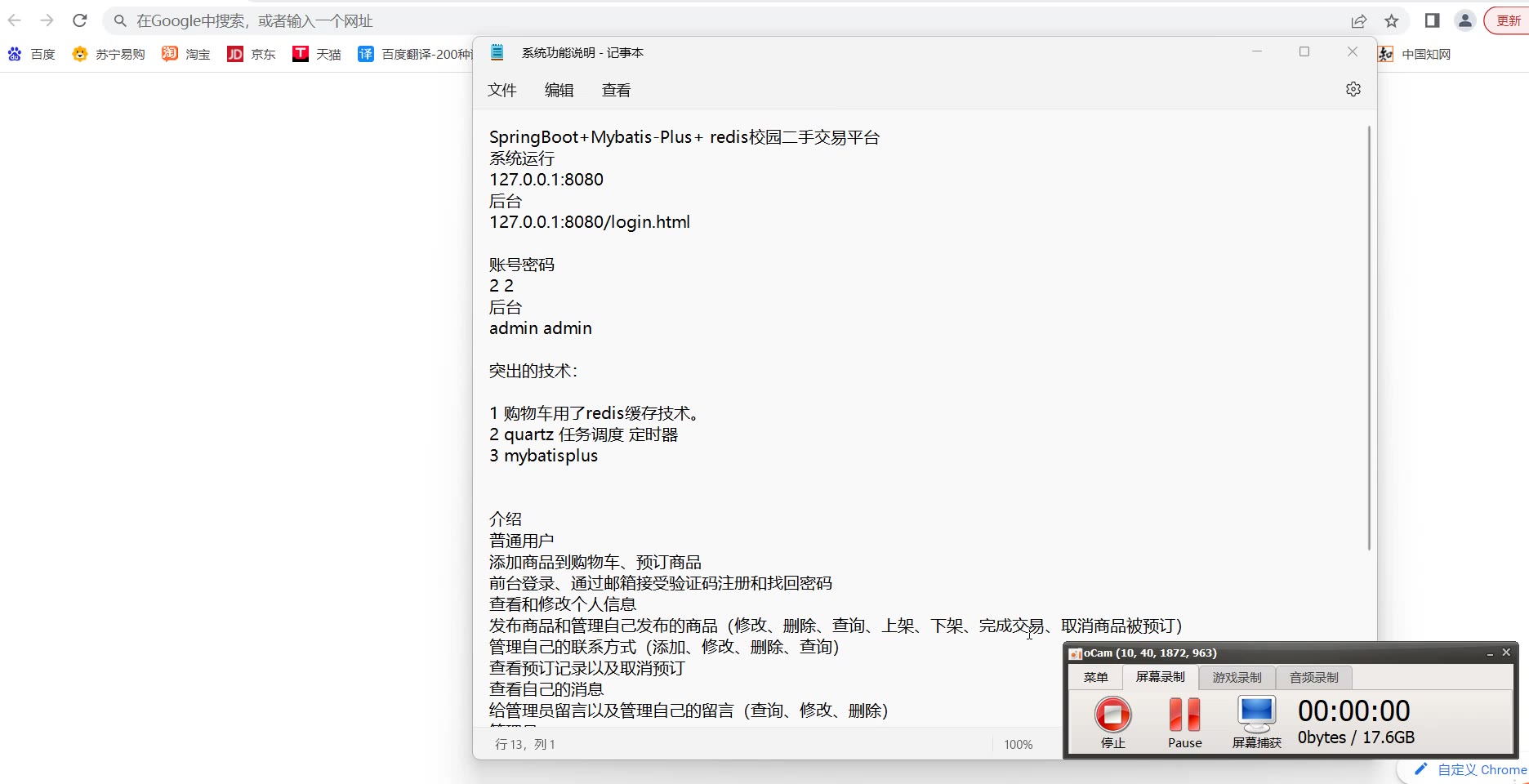Screen dimensions: 1529x784
Task: Click the SpringBoot+Mybatis-Plus title line
Action: click(x=684, y=137)
